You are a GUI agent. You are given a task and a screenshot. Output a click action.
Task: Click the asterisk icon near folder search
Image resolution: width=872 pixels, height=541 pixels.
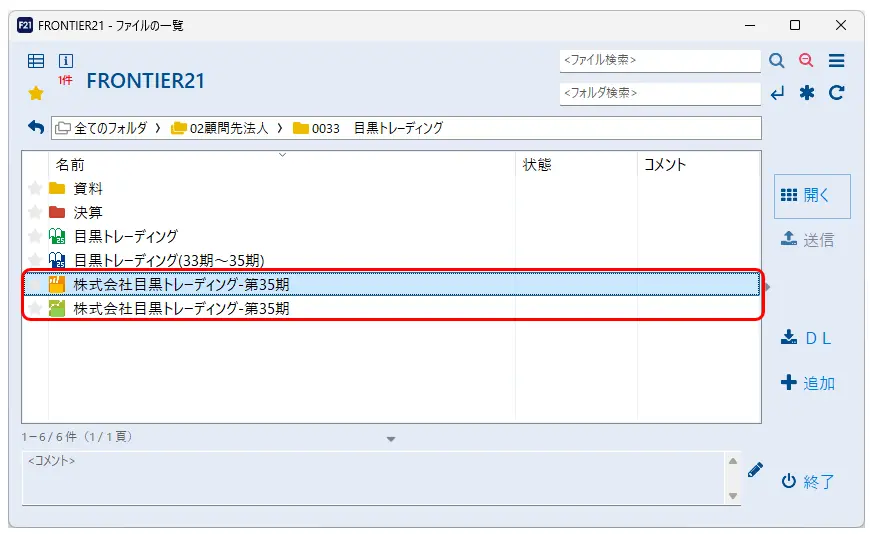tap(806, 93)
